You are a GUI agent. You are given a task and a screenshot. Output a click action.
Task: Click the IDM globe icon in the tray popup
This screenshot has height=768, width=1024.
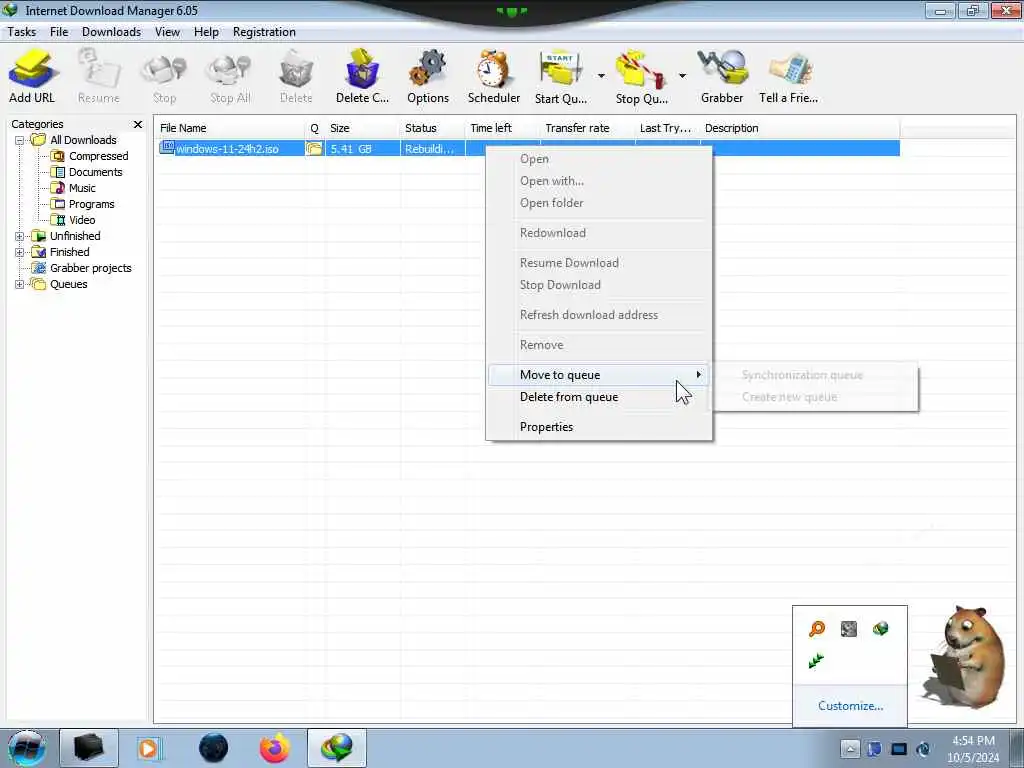click(x=880, y=629)
